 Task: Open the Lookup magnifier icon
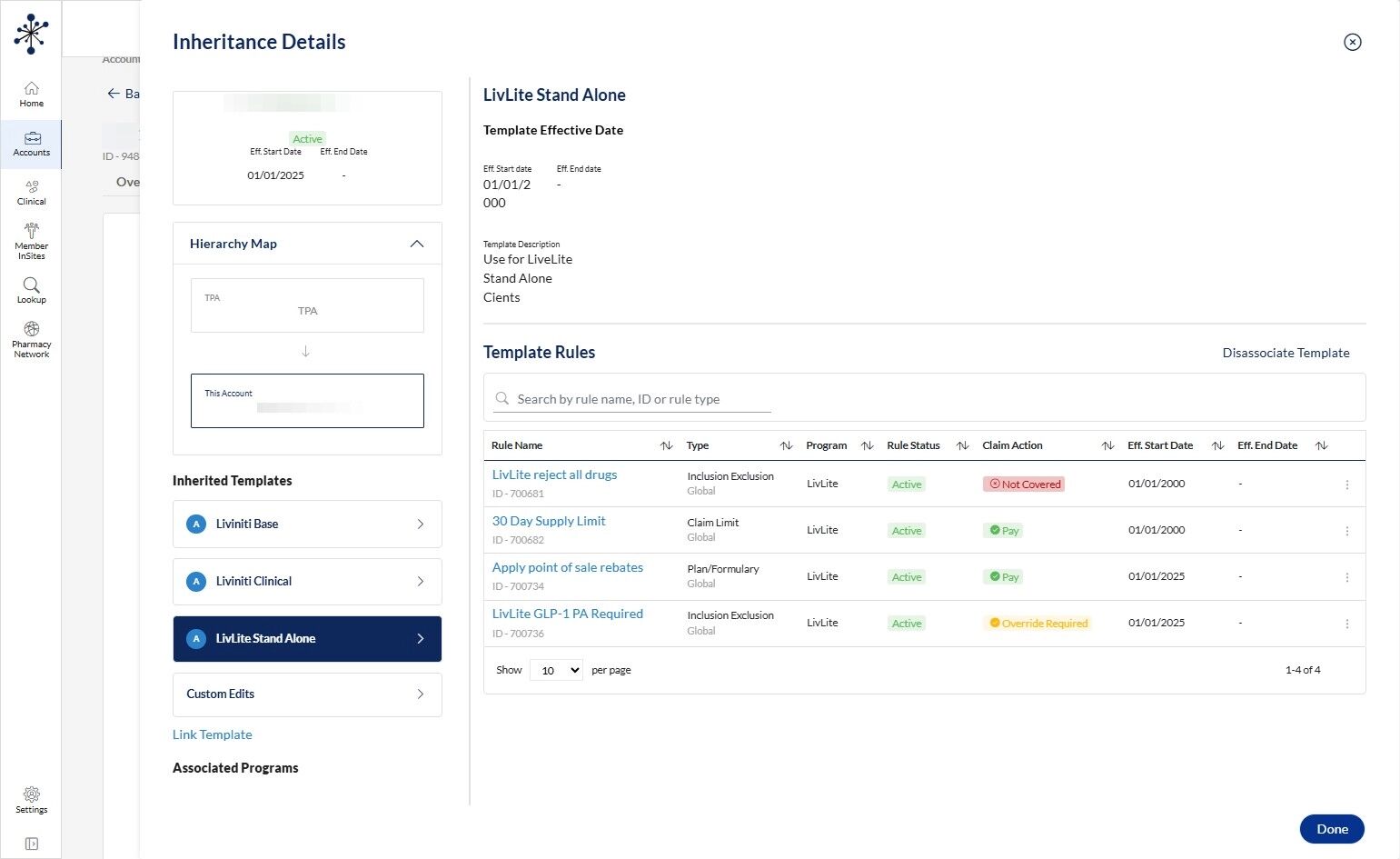pos(31,285)
